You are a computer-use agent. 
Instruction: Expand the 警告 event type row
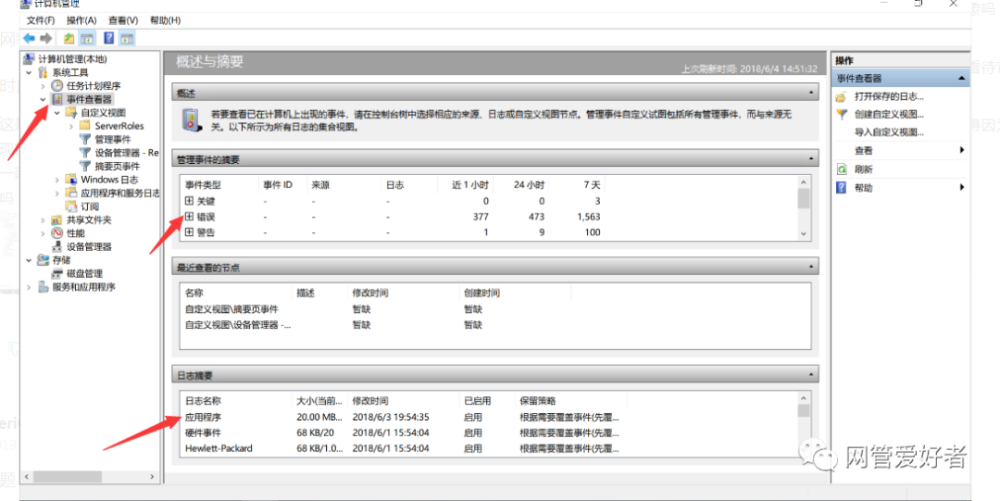click(189, 232)
